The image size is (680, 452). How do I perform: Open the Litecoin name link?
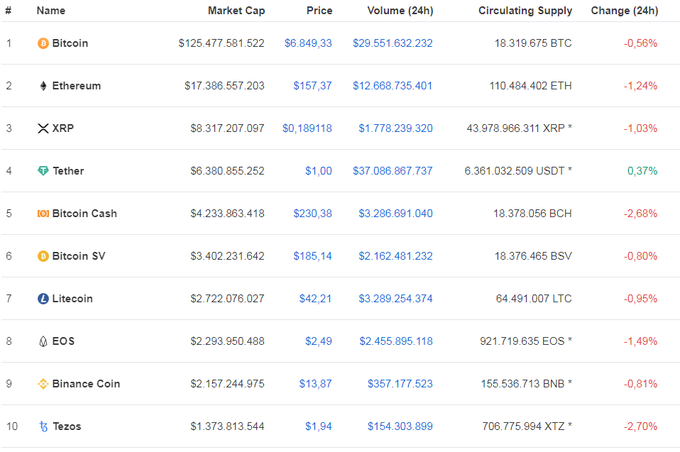72,299
